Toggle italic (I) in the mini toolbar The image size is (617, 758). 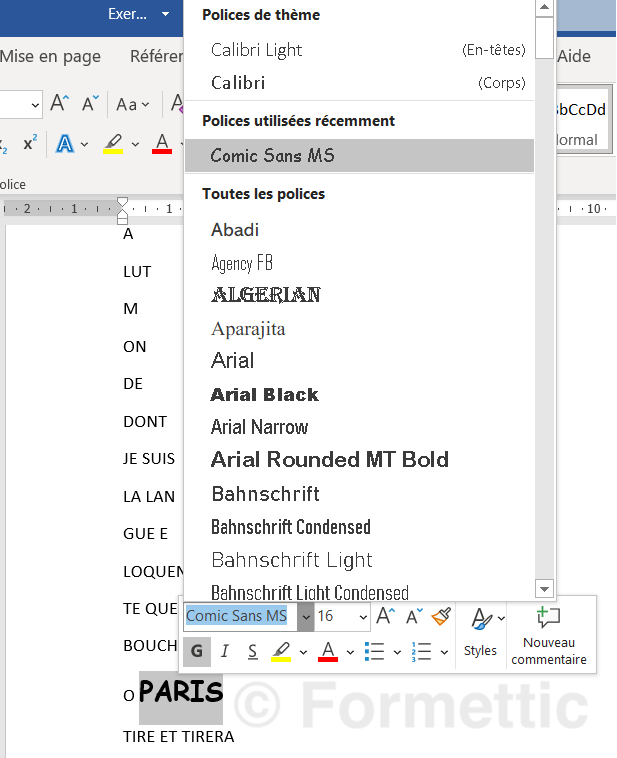(225, 652)
